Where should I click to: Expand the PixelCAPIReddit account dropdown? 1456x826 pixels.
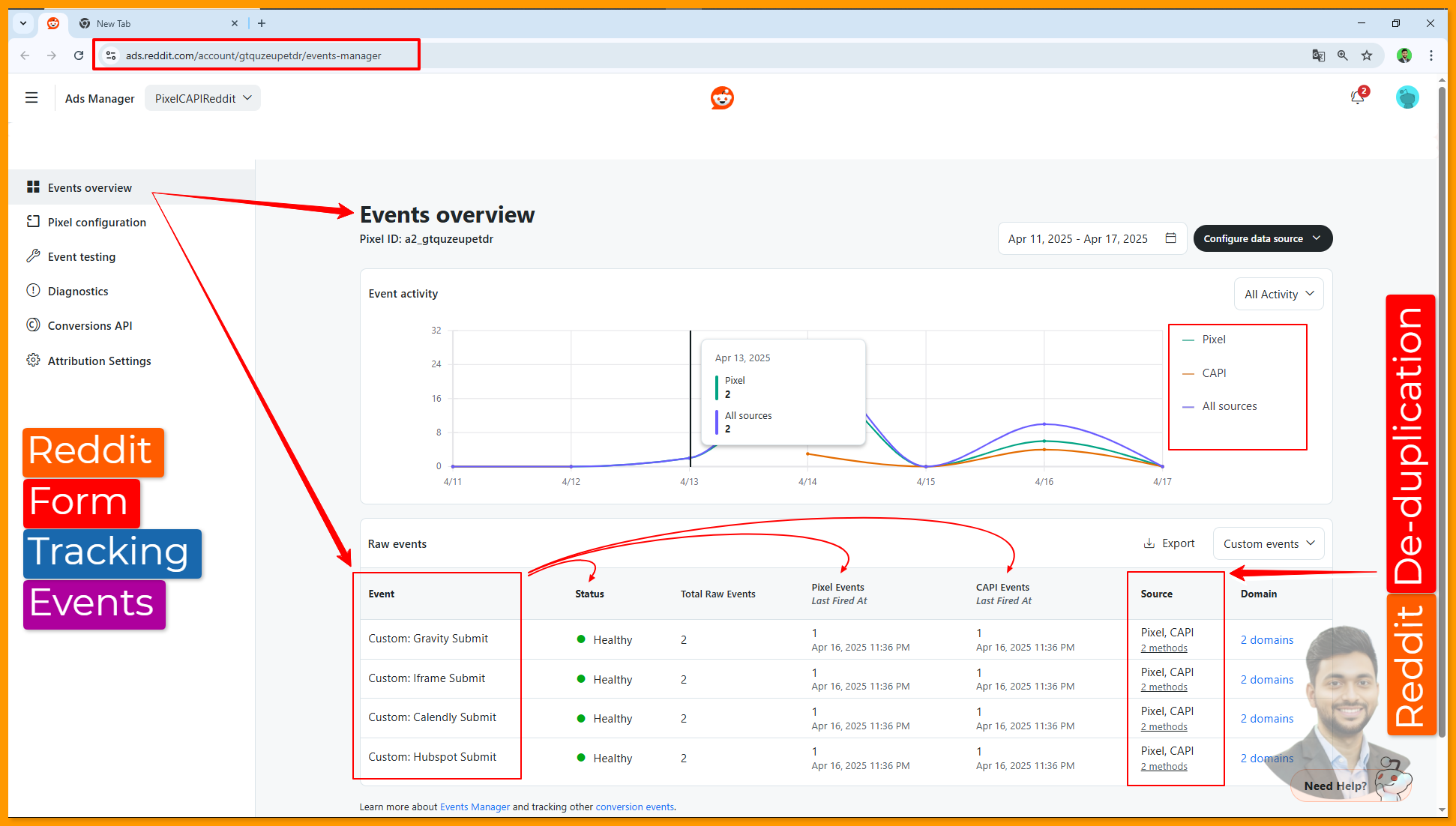(202, 98)
